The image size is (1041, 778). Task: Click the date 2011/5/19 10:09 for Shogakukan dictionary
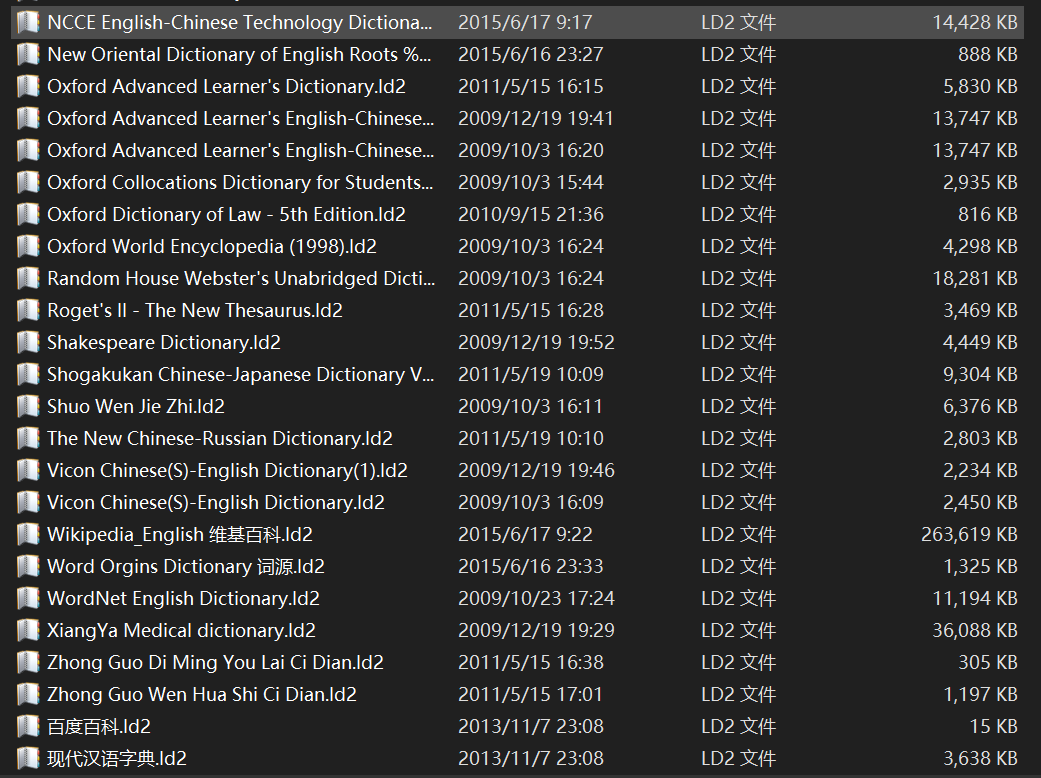530,374
